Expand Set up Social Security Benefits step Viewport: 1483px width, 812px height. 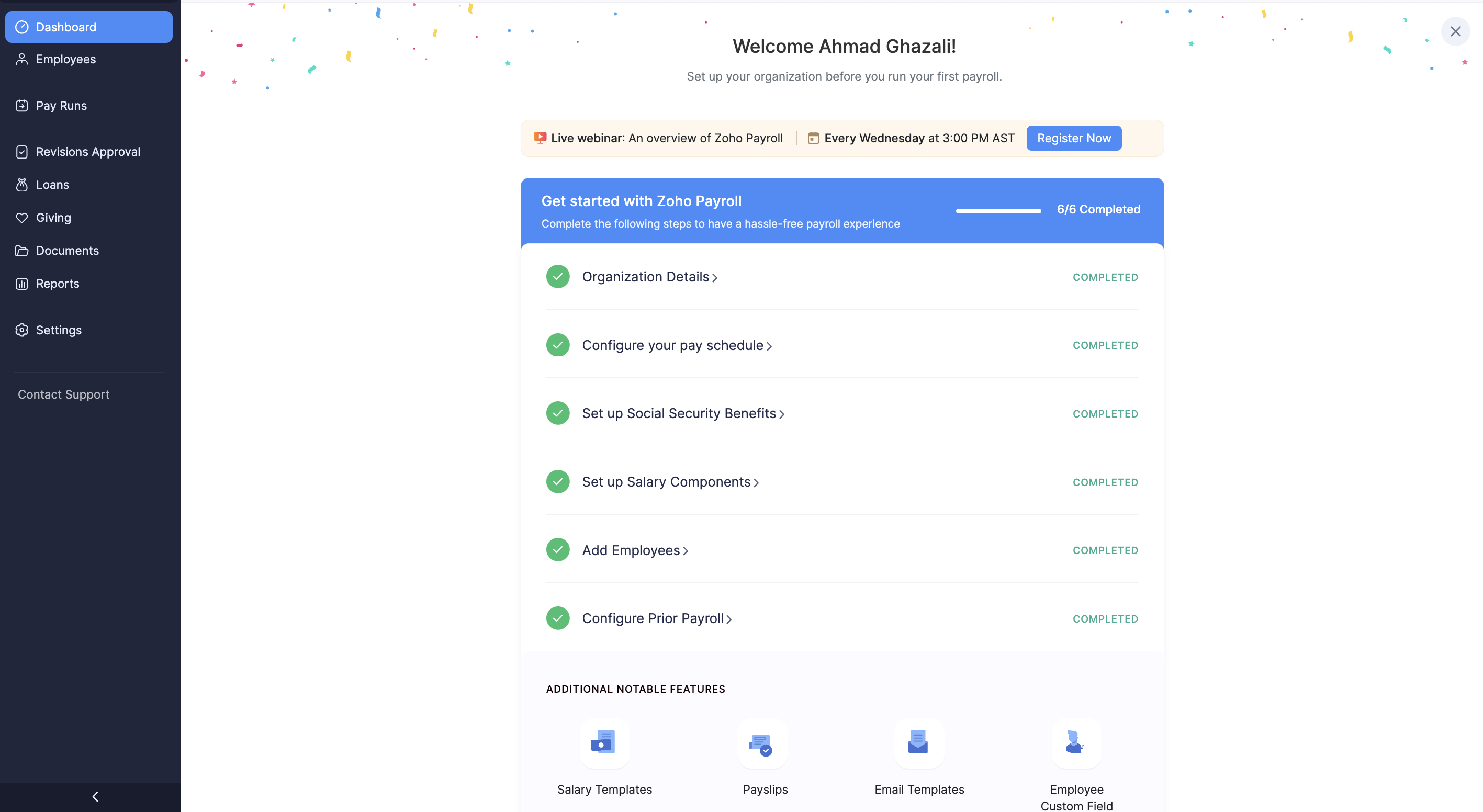(x=683, y=413)
